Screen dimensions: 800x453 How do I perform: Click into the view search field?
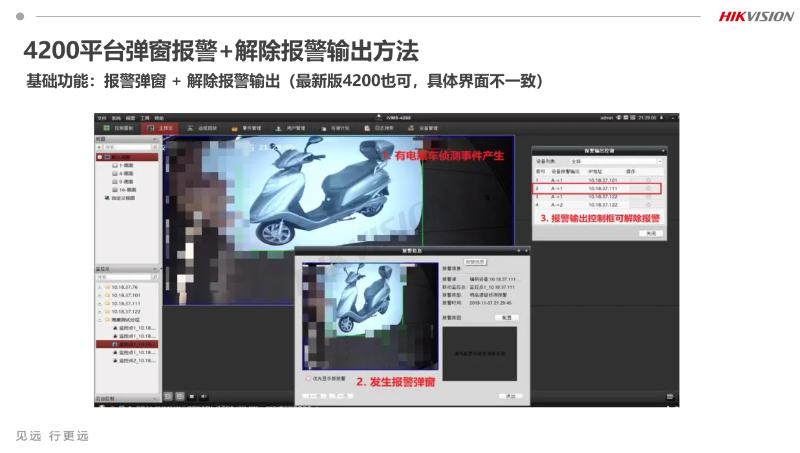pyautogui.click(x=128, y=147)
